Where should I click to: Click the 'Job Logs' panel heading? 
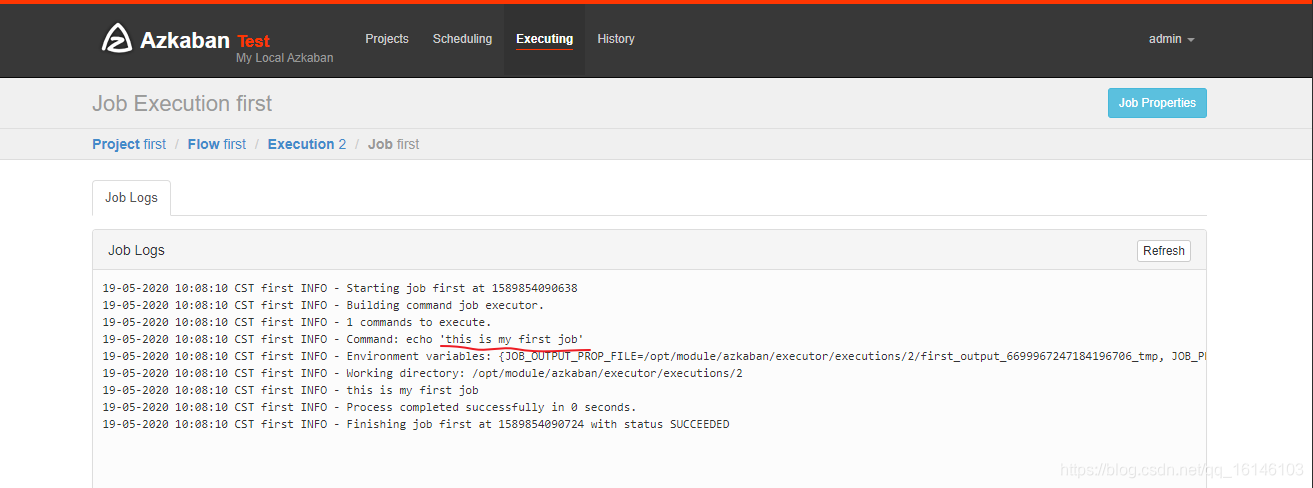(x=136, y=250)
